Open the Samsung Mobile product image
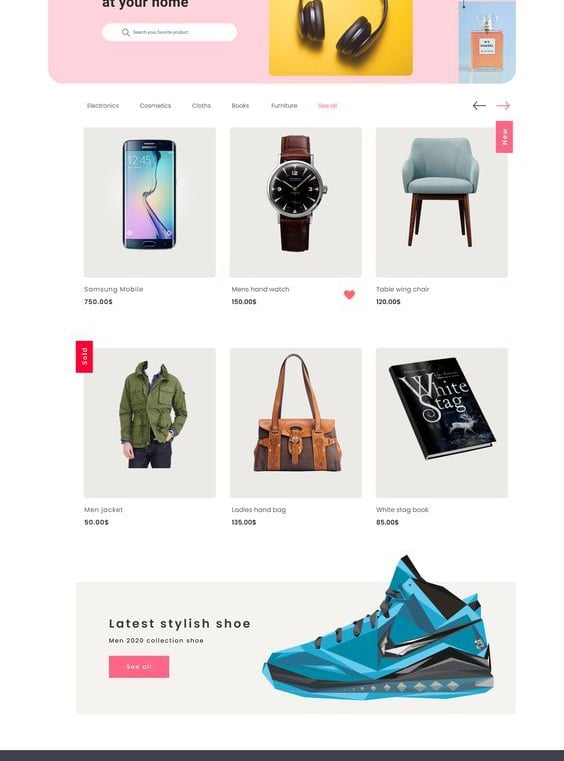The image size is (564, 761). point(149,202)
